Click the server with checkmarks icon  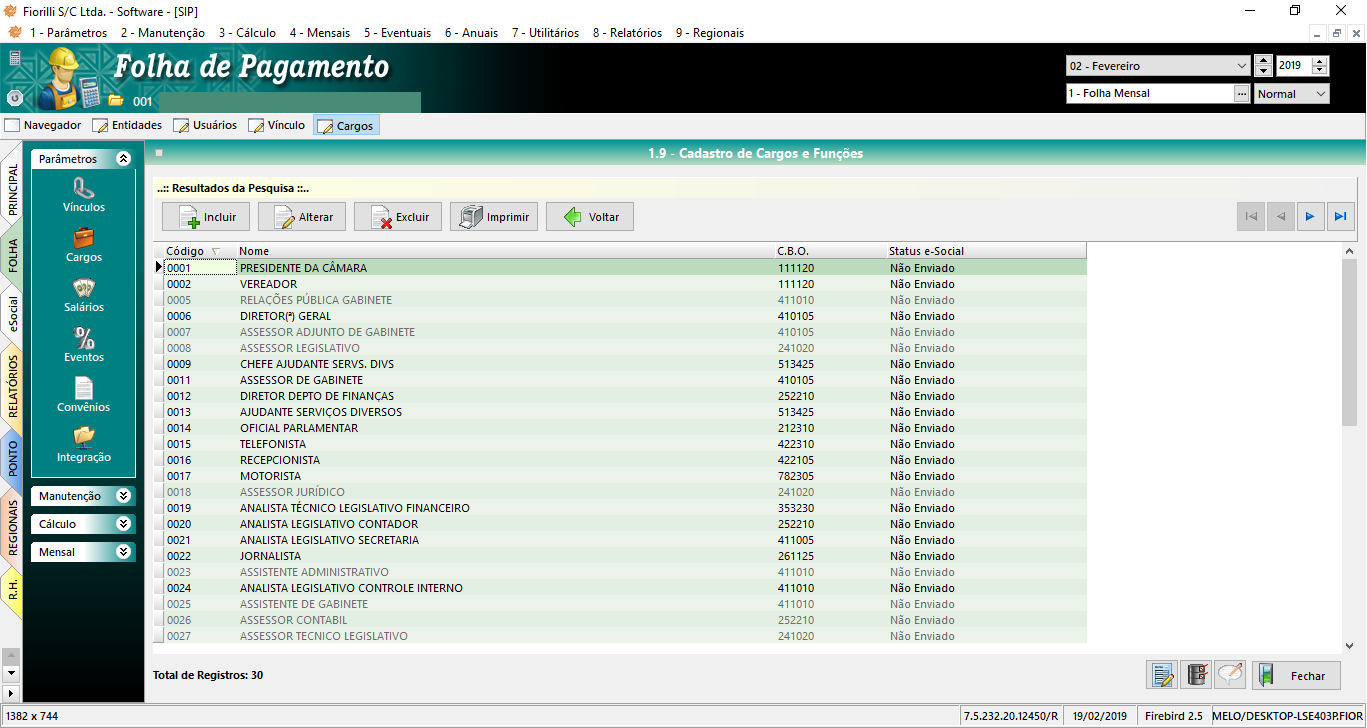tap(1196, 675)
